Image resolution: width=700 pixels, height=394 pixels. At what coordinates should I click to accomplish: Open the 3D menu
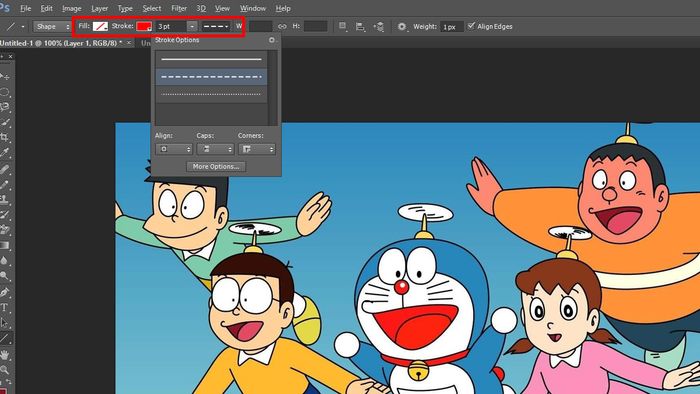coord(201,8)
